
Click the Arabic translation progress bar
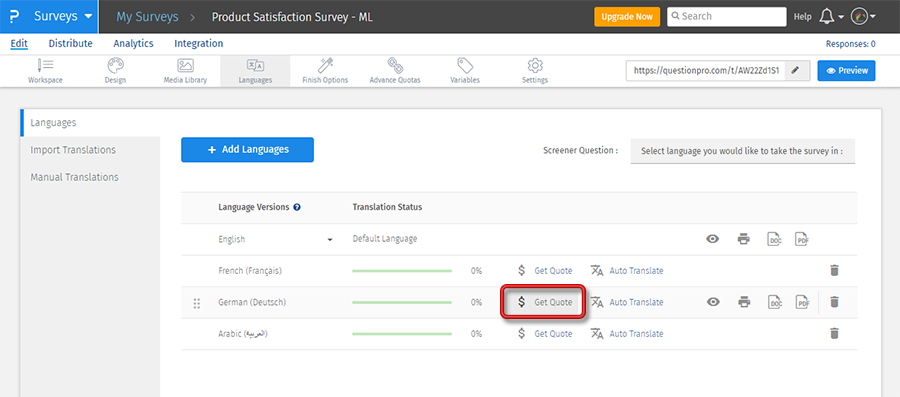402,333
